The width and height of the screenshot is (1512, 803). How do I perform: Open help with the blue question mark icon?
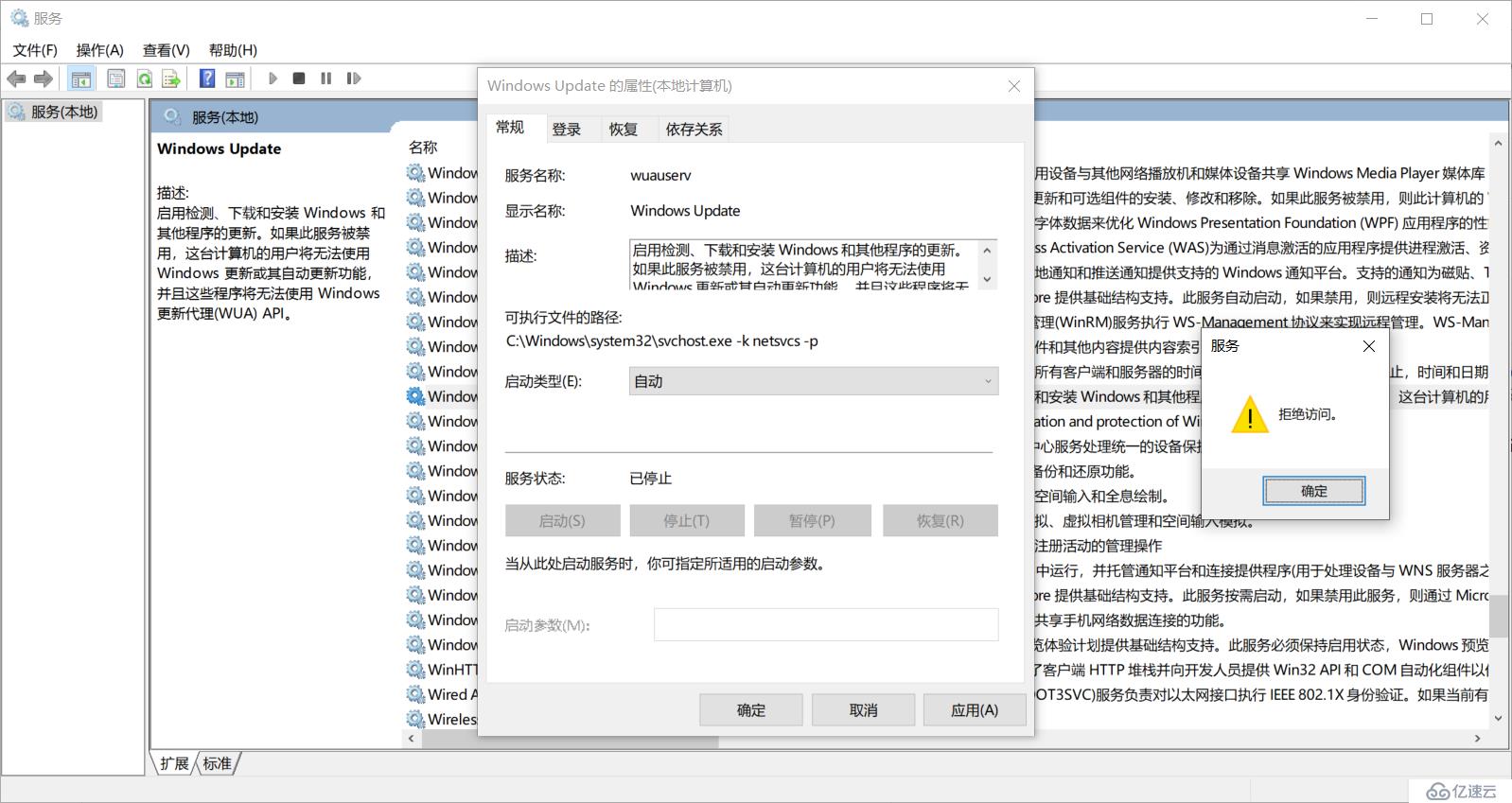(x=207, y=79)
